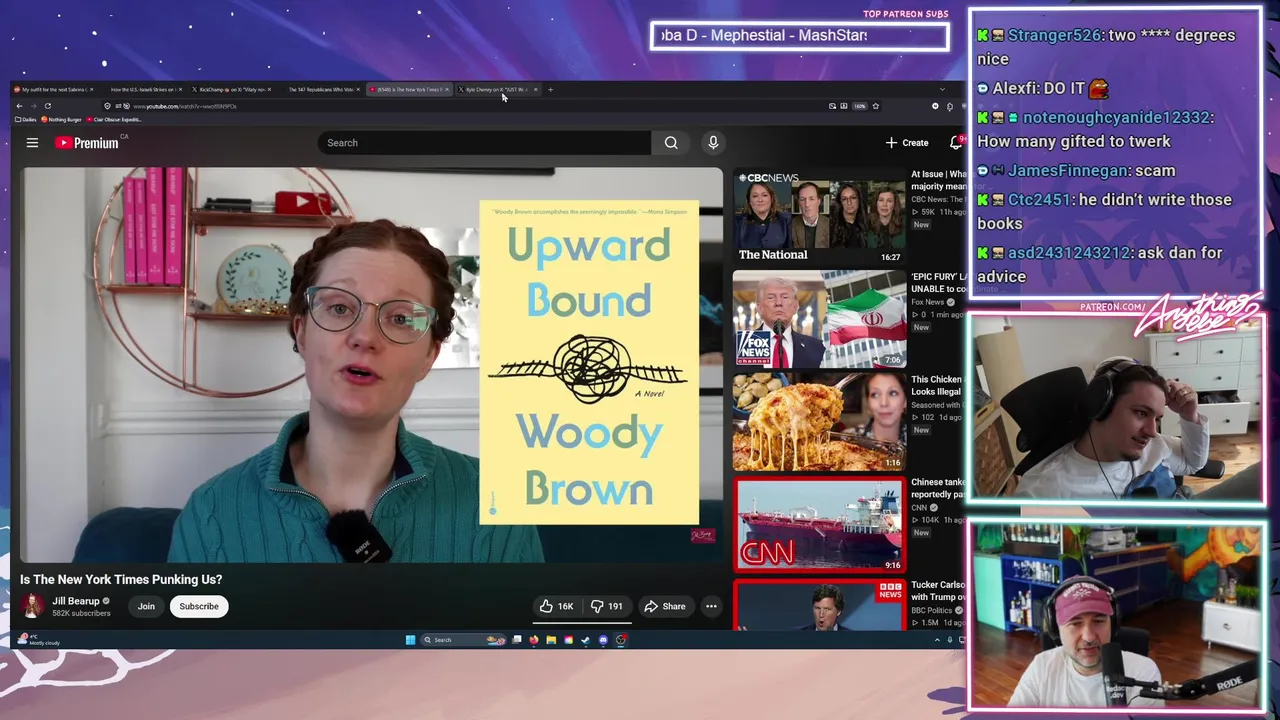Click Jill Bearup's channel avatar
The image size is (1280, 720).
tap(33, 606)
